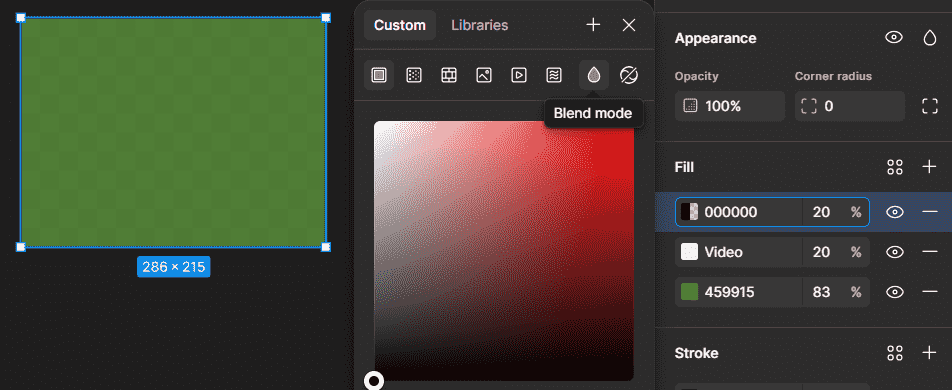The height and width of the screenshot is (390, 952).
Task: Hide the 000000 fill layer
Action: click(x=895, y=212)
